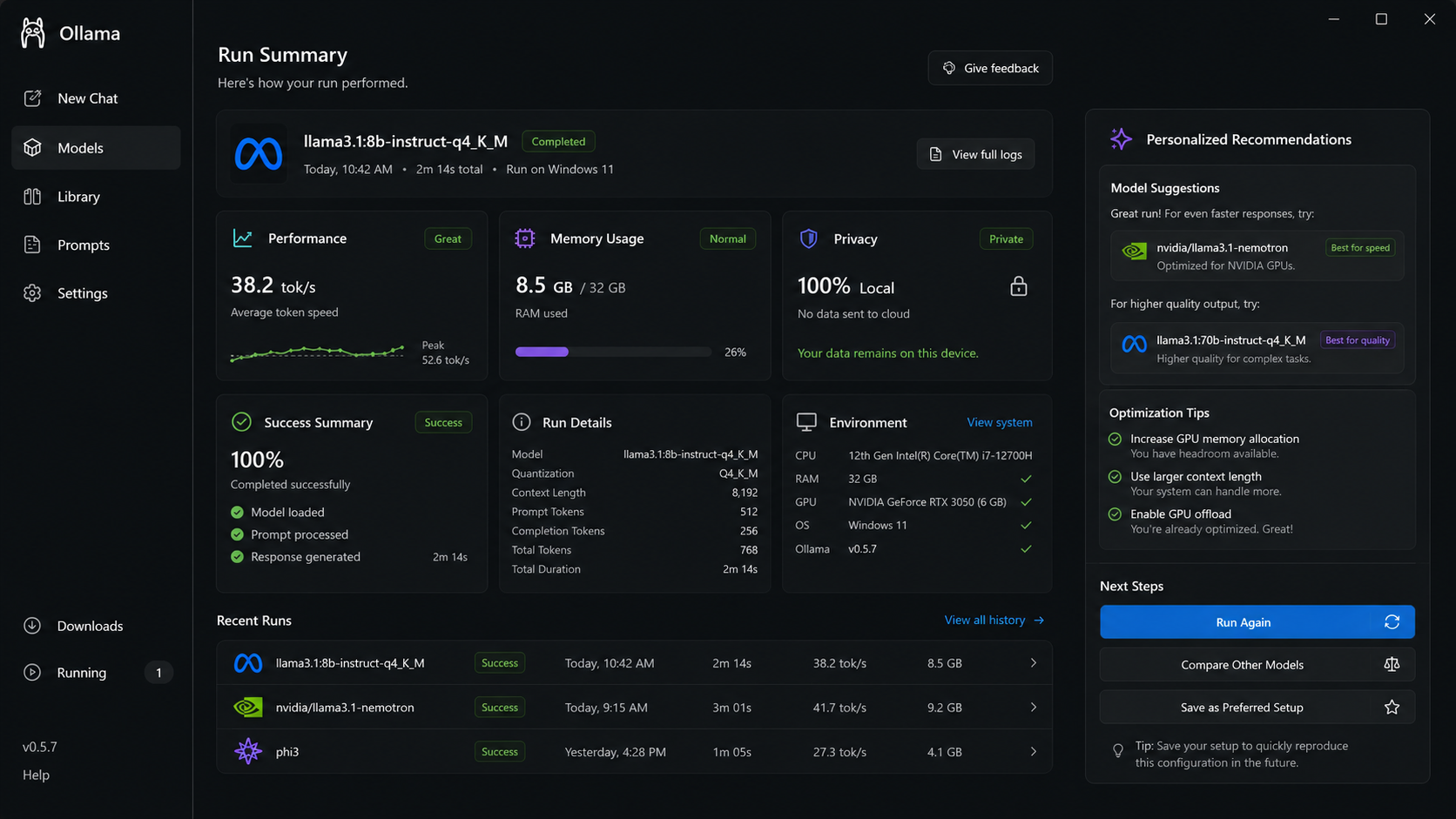The height and width of the screenshot is (819, 1456).
Task: Click the Completed status badge
Action: click(x=558, y=141)
